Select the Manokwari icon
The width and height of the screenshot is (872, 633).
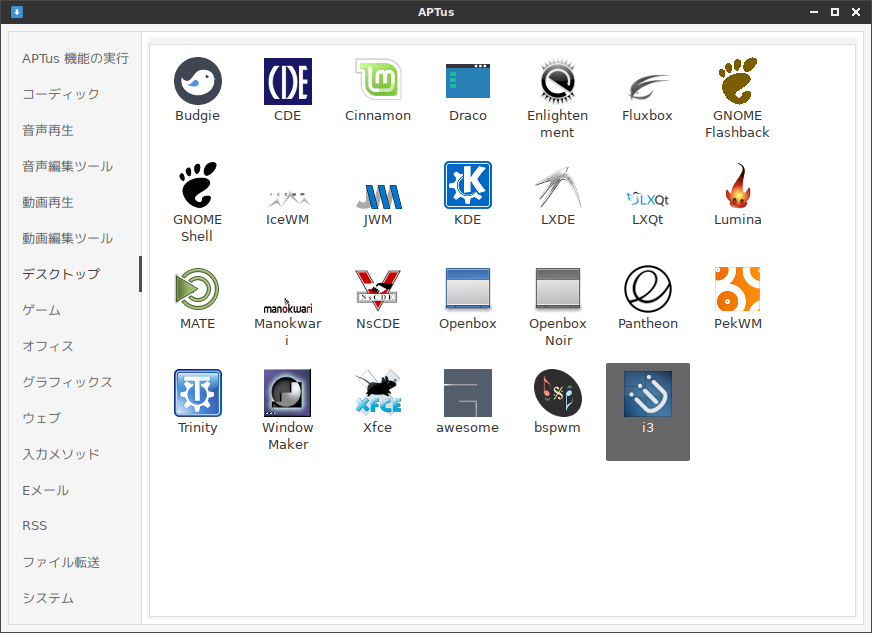point(288,306)
